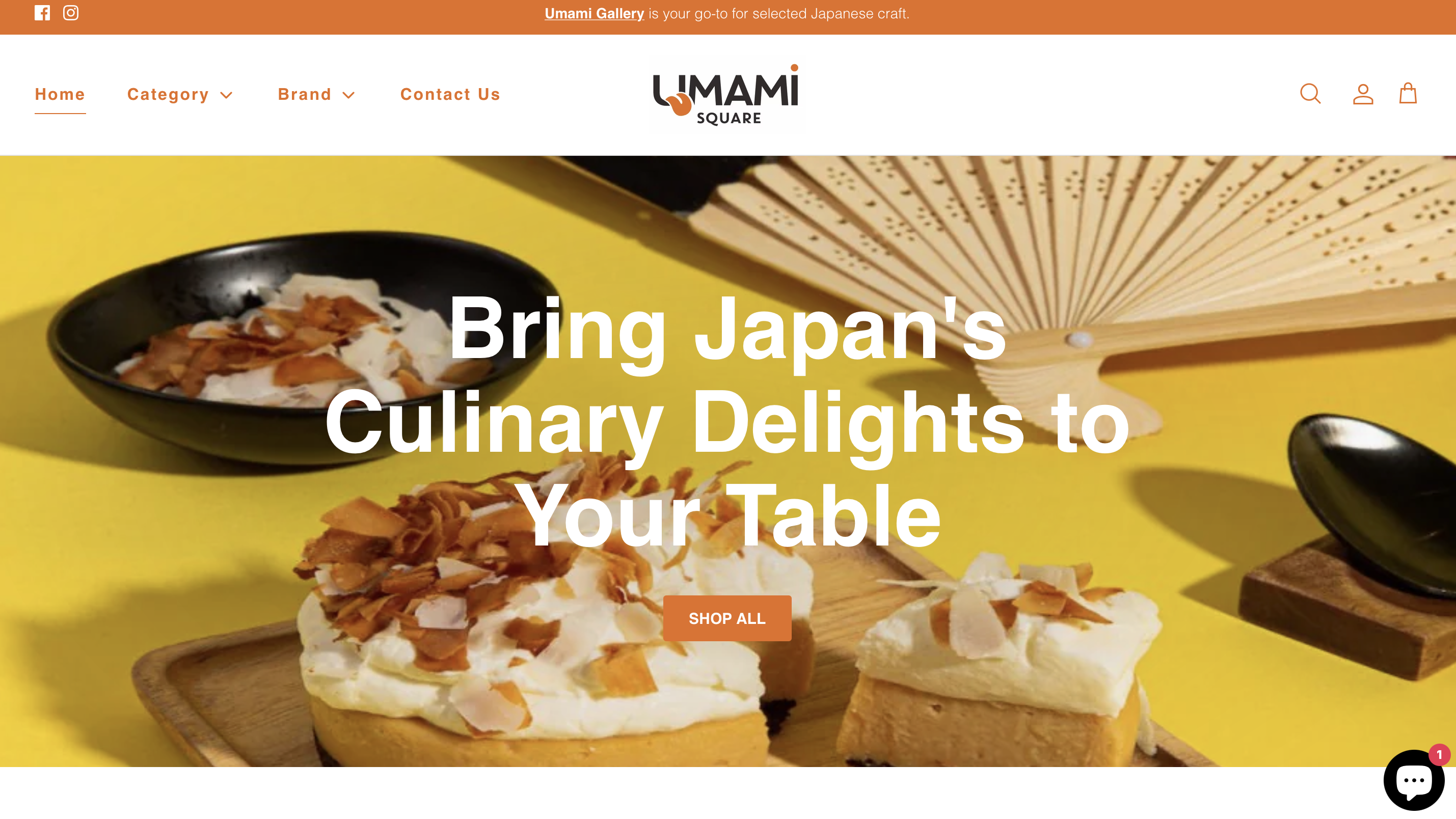Open the Category menu label

(x=168, y=94)
